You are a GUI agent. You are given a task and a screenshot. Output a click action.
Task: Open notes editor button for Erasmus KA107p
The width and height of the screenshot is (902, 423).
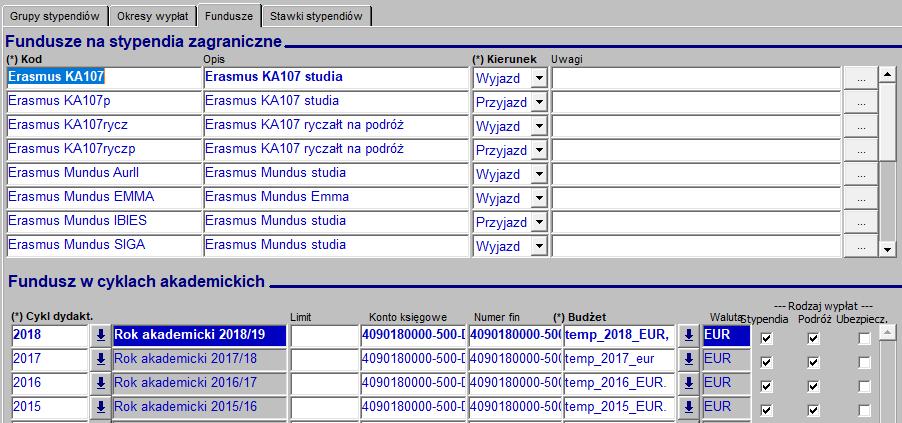click(x=861, y=102)
